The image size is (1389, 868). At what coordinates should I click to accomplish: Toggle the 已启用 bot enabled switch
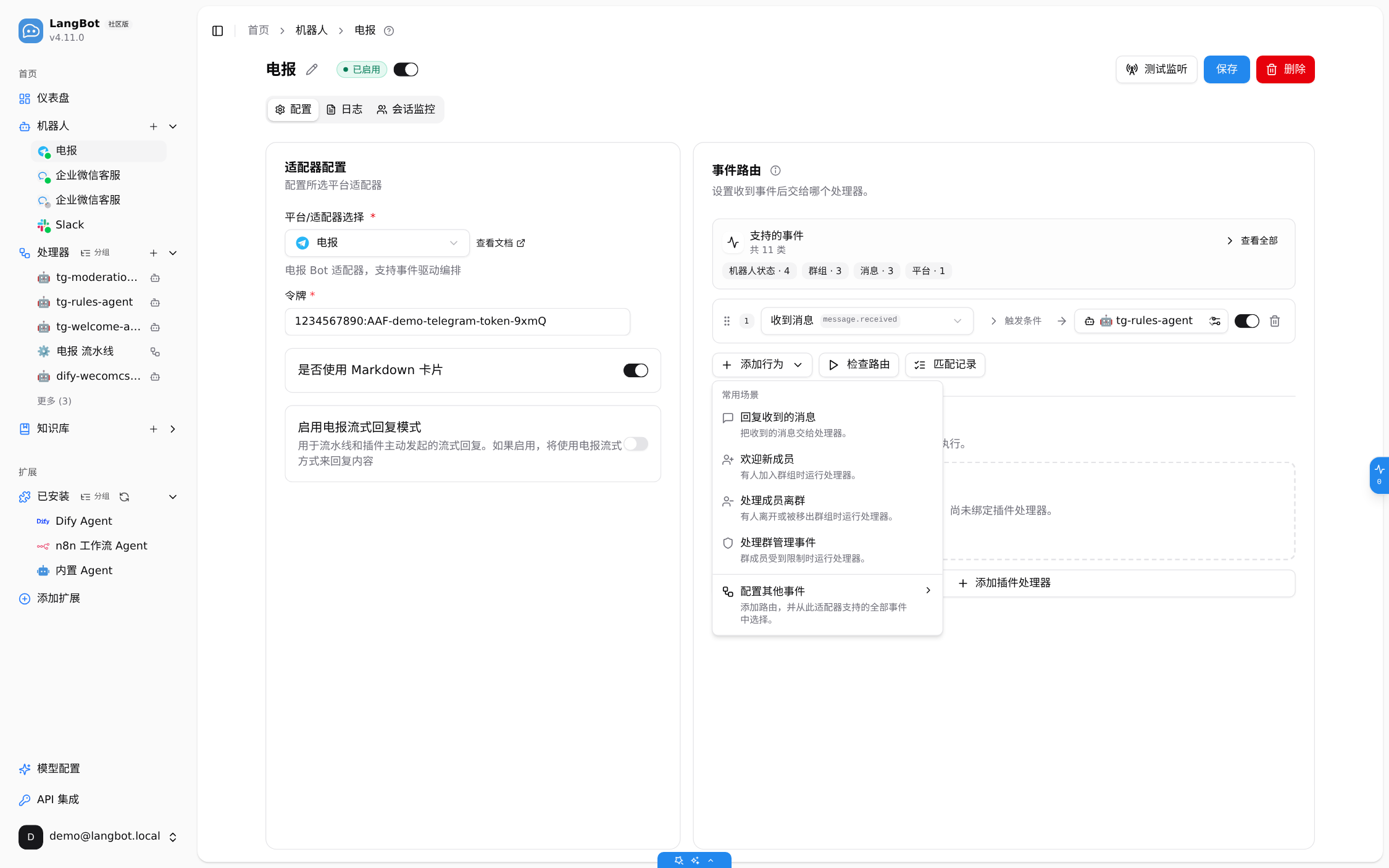pyautogui.click(x=406, y=70)
